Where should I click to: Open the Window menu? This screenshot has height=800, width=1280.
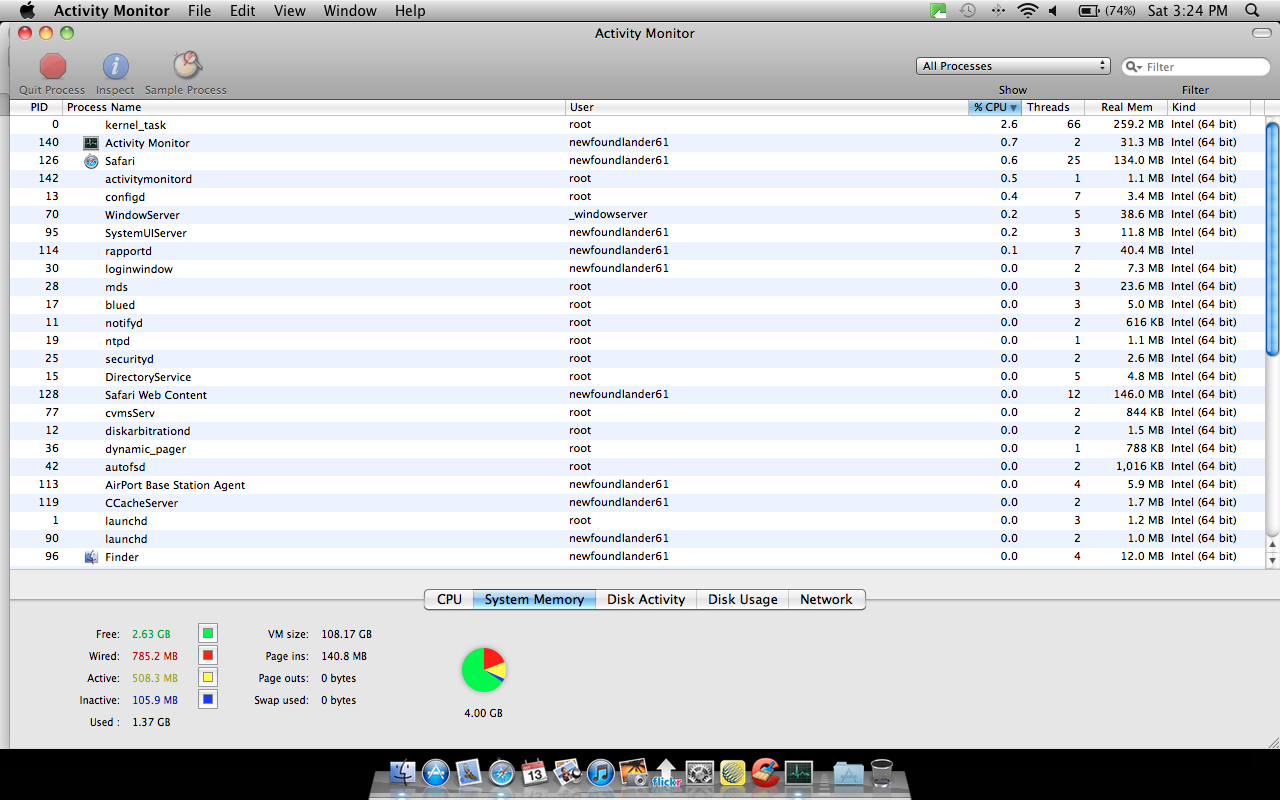click(350, 11)
